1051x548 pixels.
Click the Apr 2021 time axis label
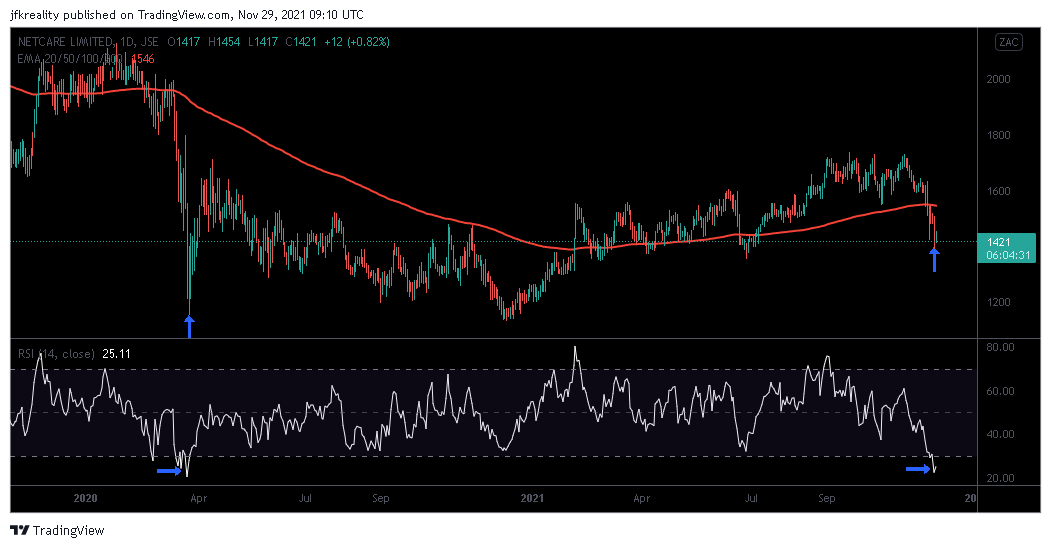pos(641,498)
